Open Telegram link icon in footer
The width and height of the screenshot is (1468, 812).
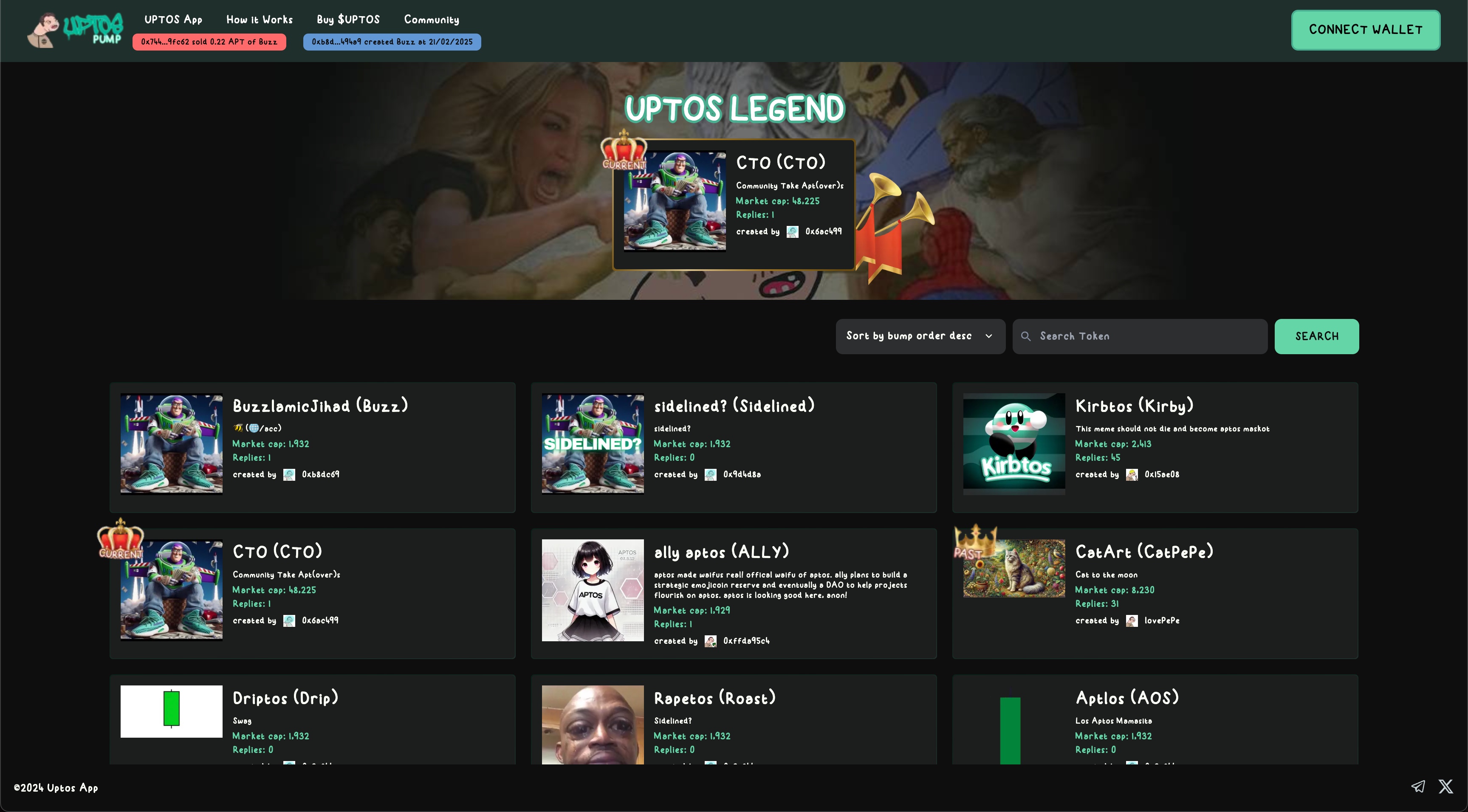(x=1418, y=787)
